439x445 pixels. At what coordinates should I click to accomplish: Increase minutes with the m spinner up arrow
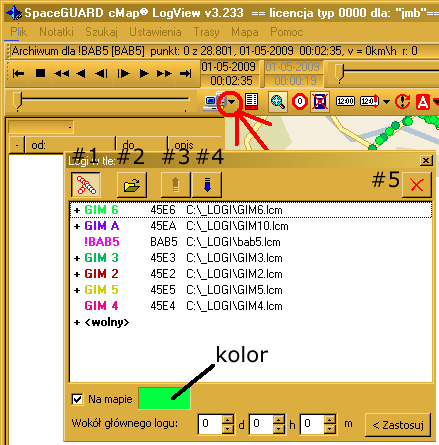(x=330, y=419)
